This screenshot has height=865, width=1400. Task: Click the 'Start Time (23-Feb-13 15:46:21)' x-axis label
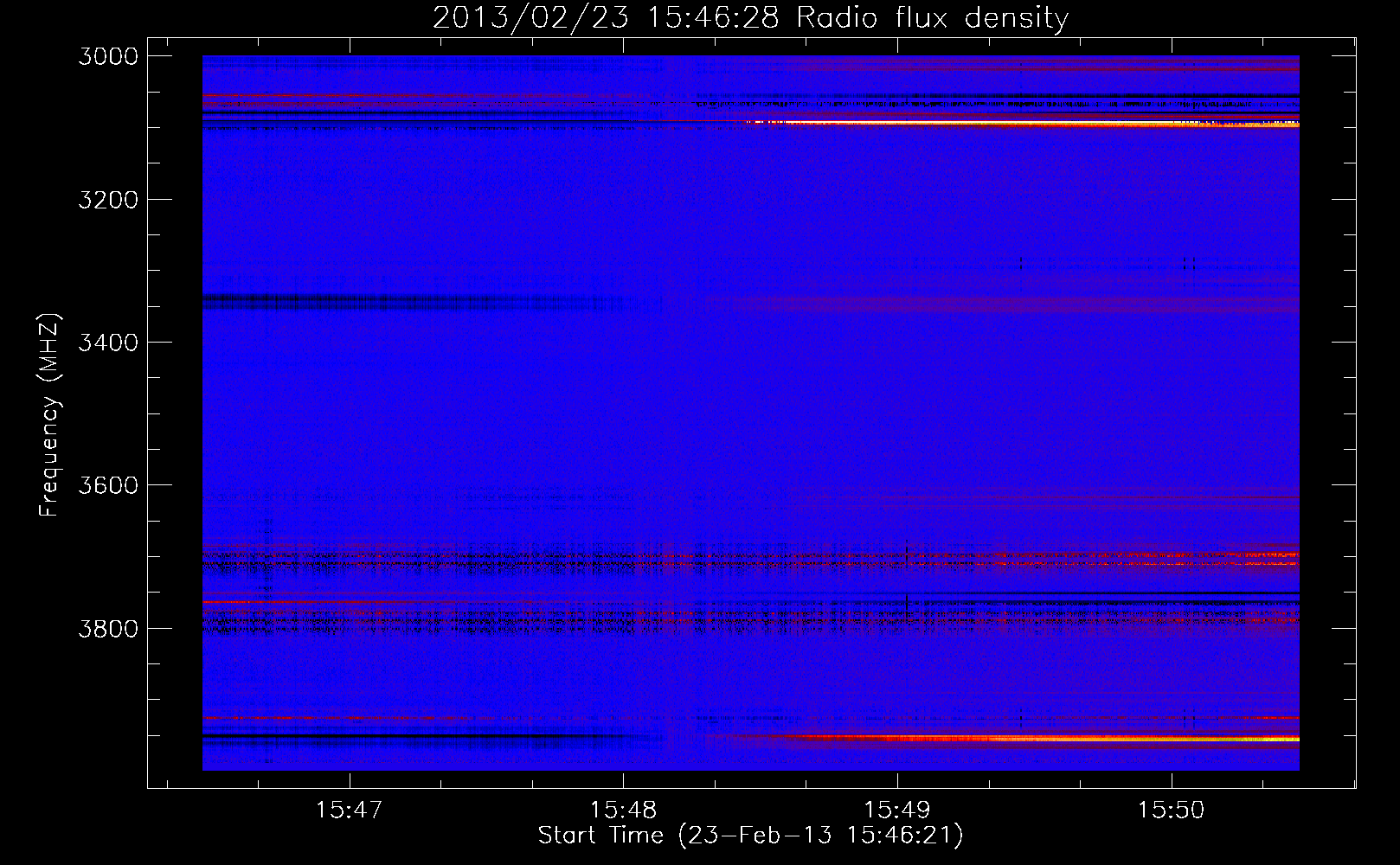pos(750,835)
